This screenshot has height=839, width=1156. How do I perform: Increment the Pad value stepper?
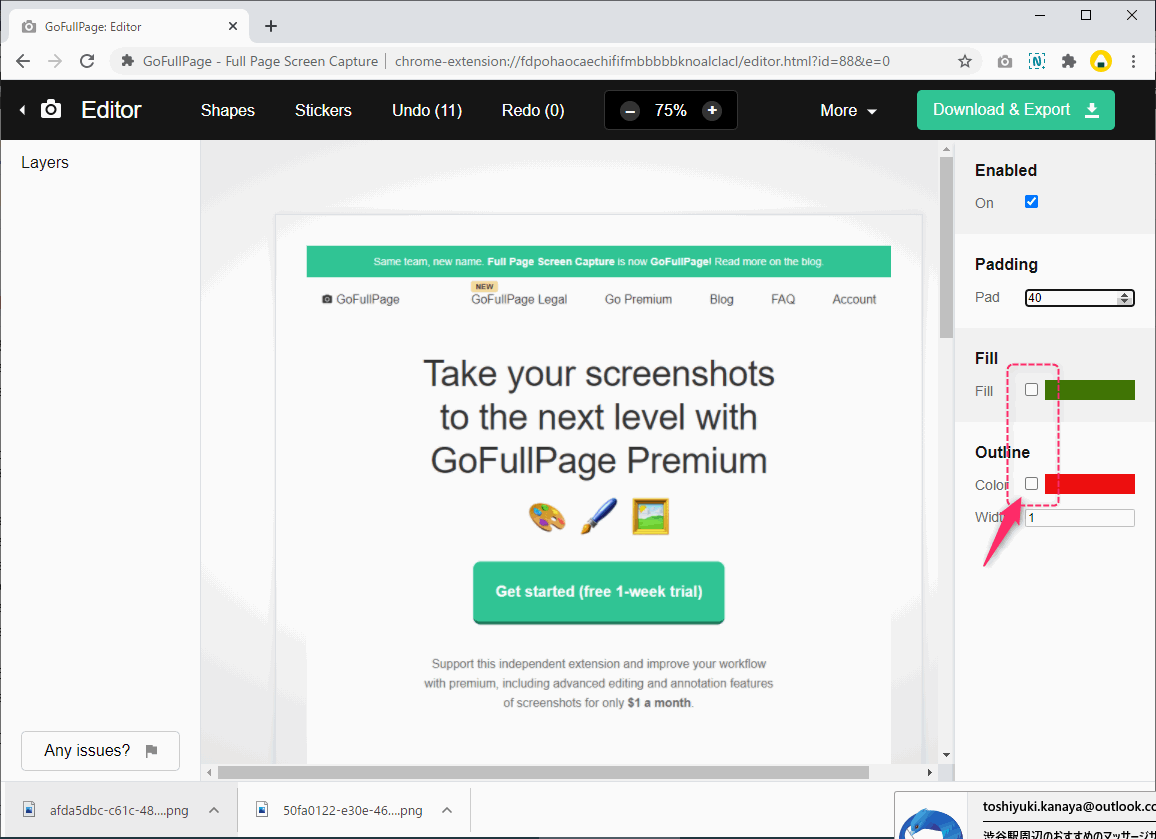(x=1124, y=295)
